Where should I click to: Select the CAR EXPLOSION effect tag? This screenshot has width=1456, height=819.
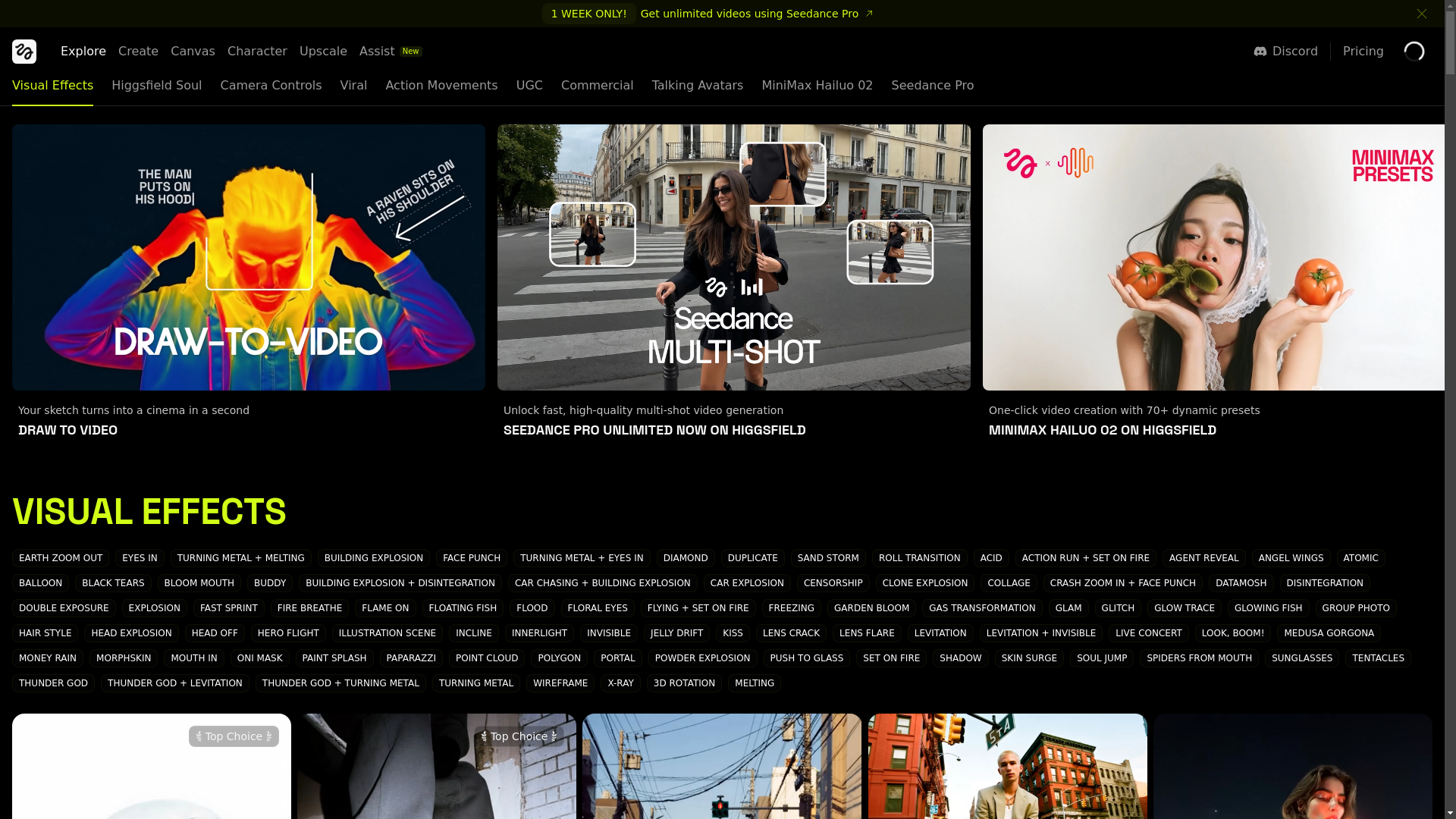pyautogui.click(x=747, y=583)
